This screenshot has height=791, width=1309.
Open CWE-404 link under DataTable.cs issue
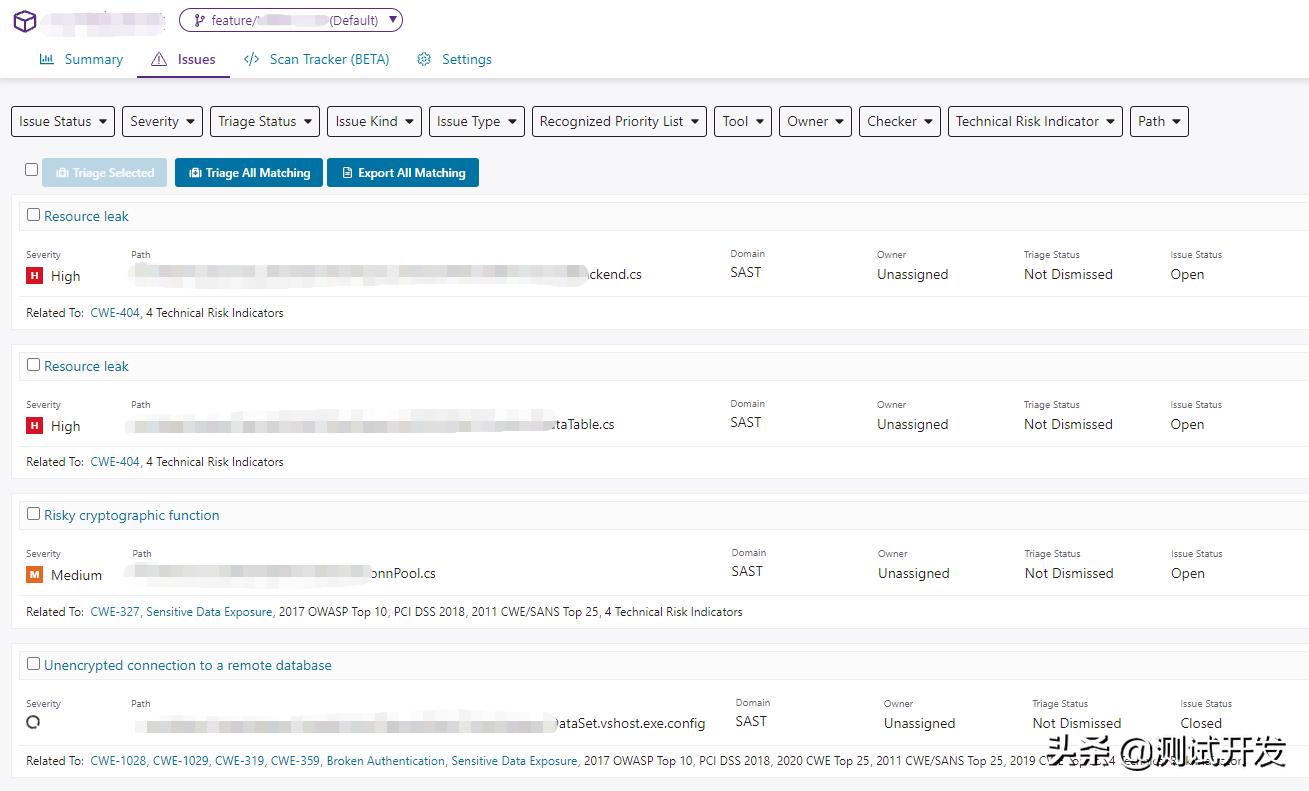point(115,462)
